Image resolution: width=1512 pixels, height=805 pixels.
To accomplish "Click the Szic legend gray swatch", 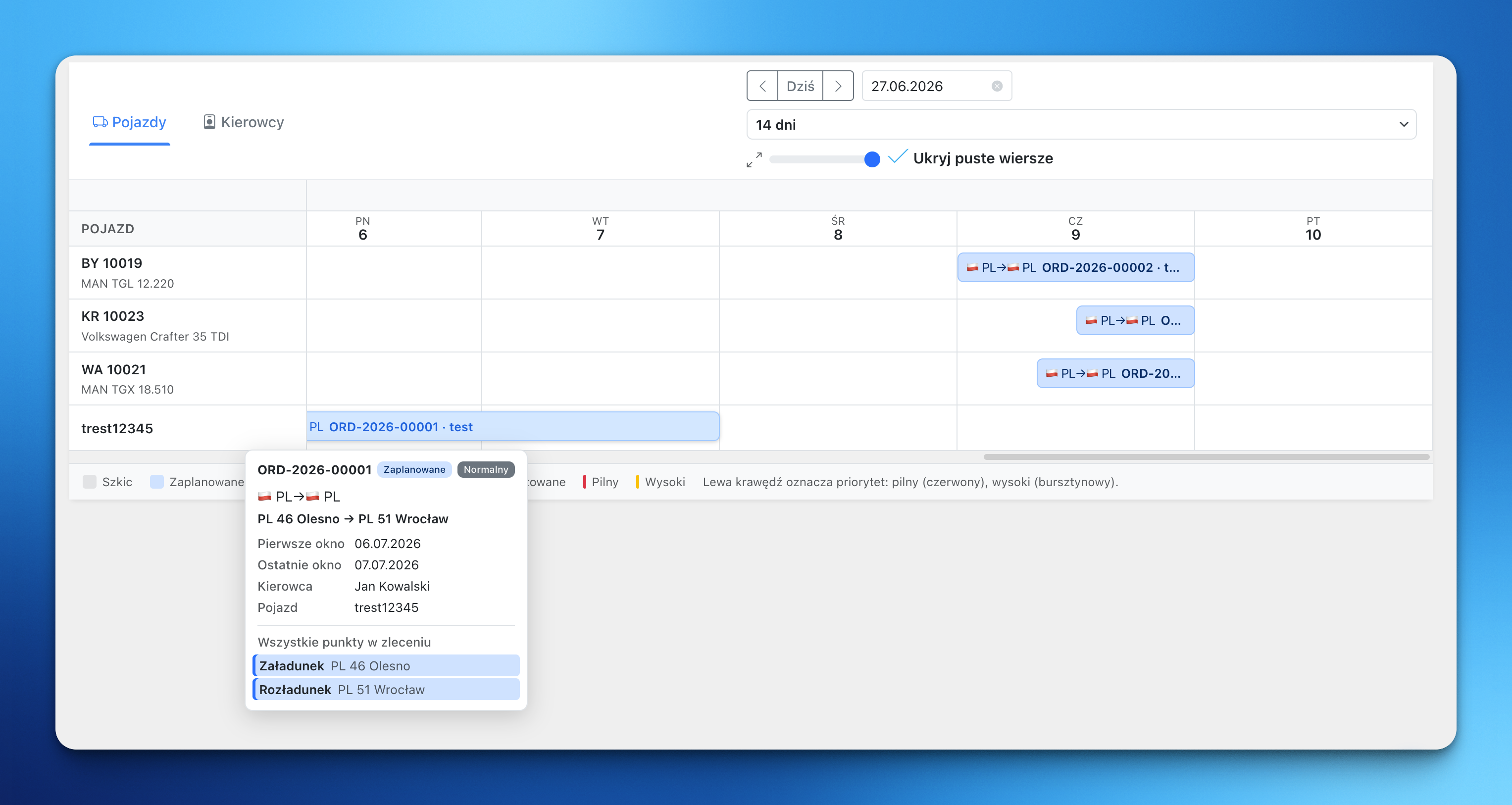I will point(89,482).
